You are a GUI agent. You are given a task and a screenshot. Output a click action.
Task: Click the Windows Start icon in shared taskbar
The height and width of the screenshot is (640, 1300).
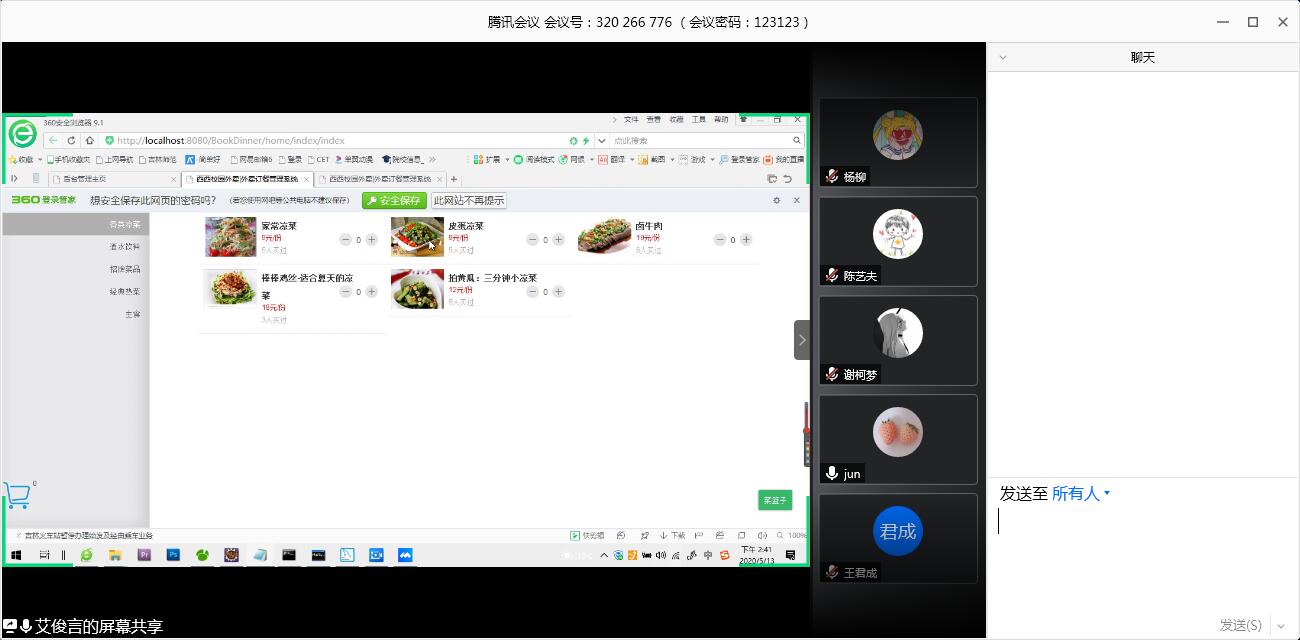[16, 555]
